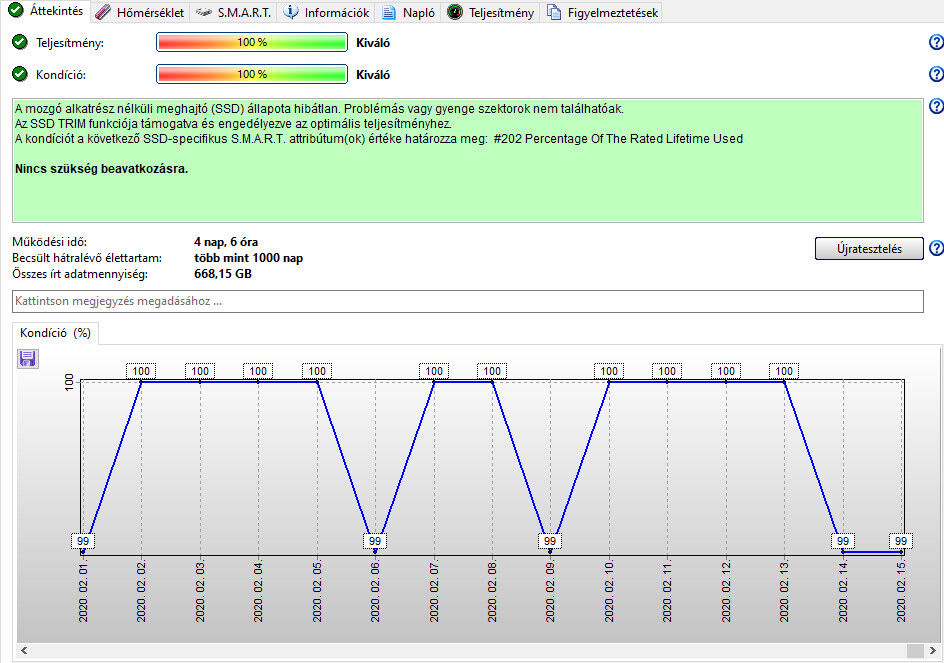
Task: Click the Napló tab document icon
Action: coord(389,13)
